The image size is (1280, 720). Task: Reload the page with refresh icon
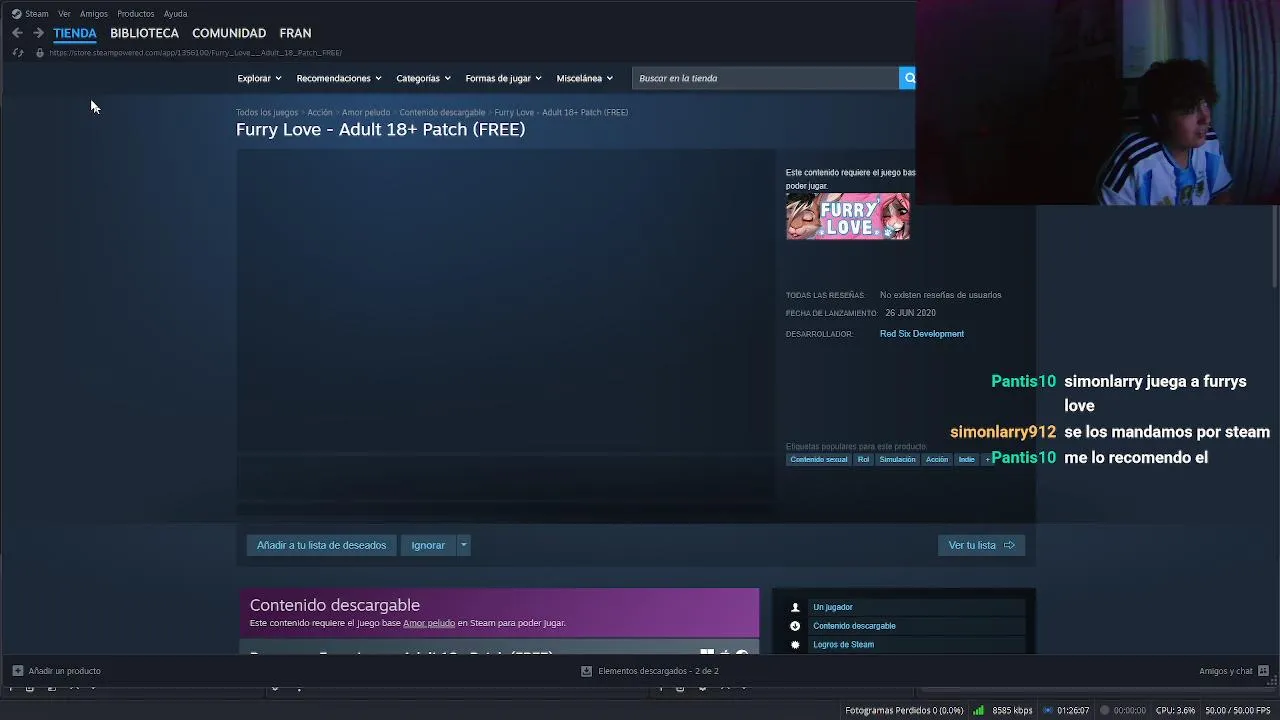pyautogui.click(x=17, y=52)
